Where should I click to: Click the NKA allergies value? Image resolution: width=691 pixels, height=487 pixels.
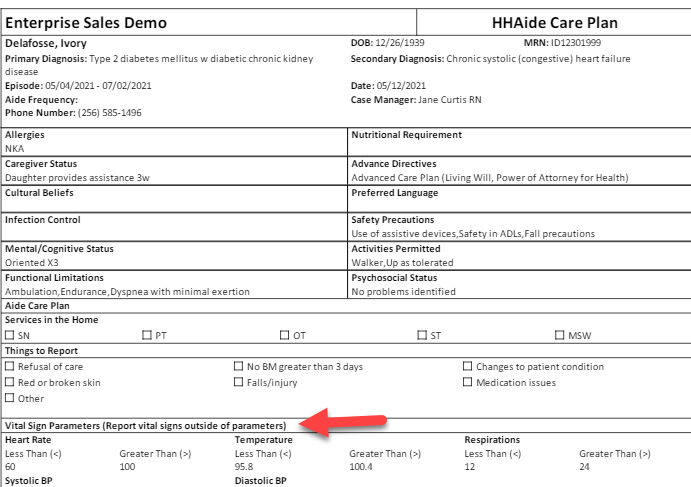15,149
